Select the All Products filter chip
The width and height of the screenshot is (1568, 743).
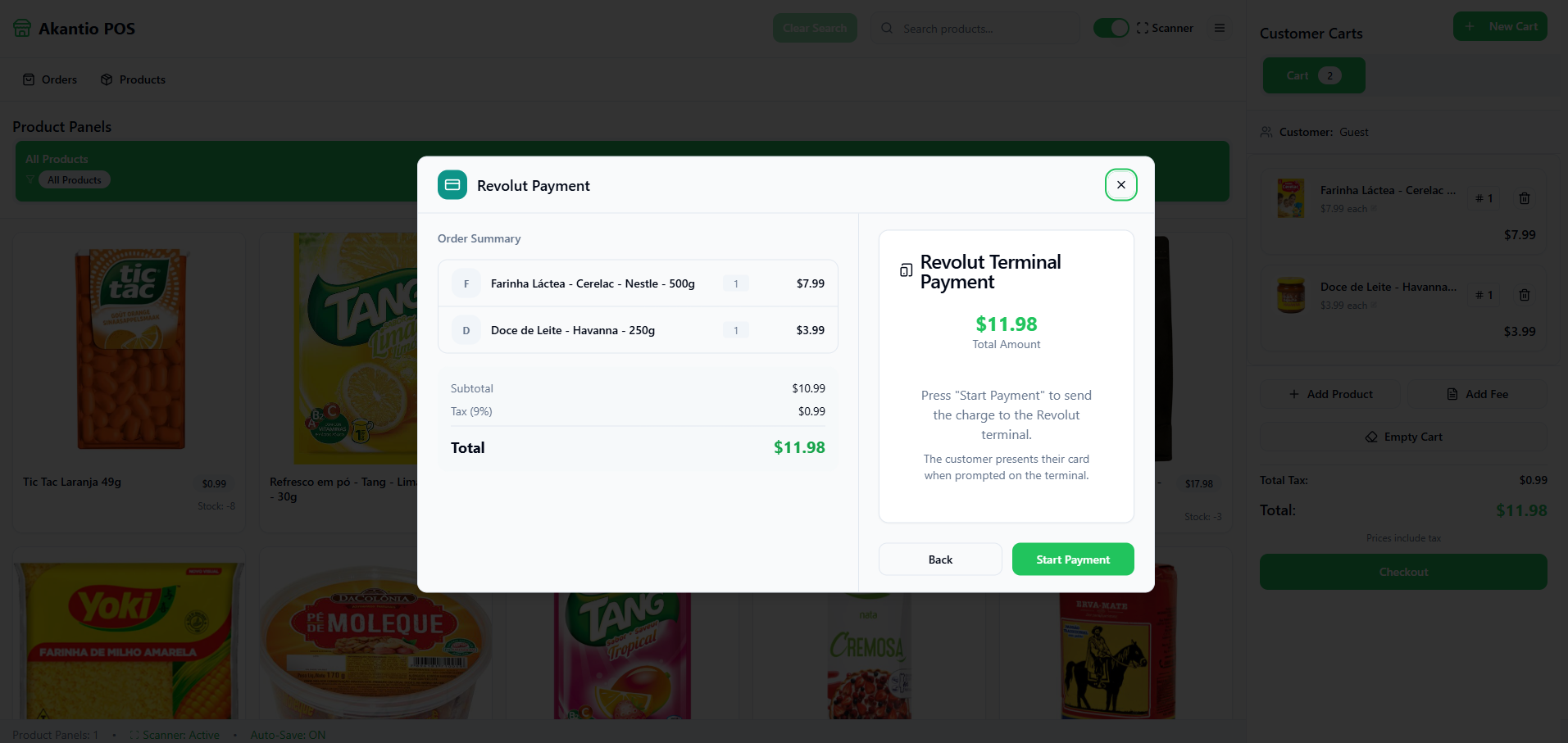coord(74,180)
